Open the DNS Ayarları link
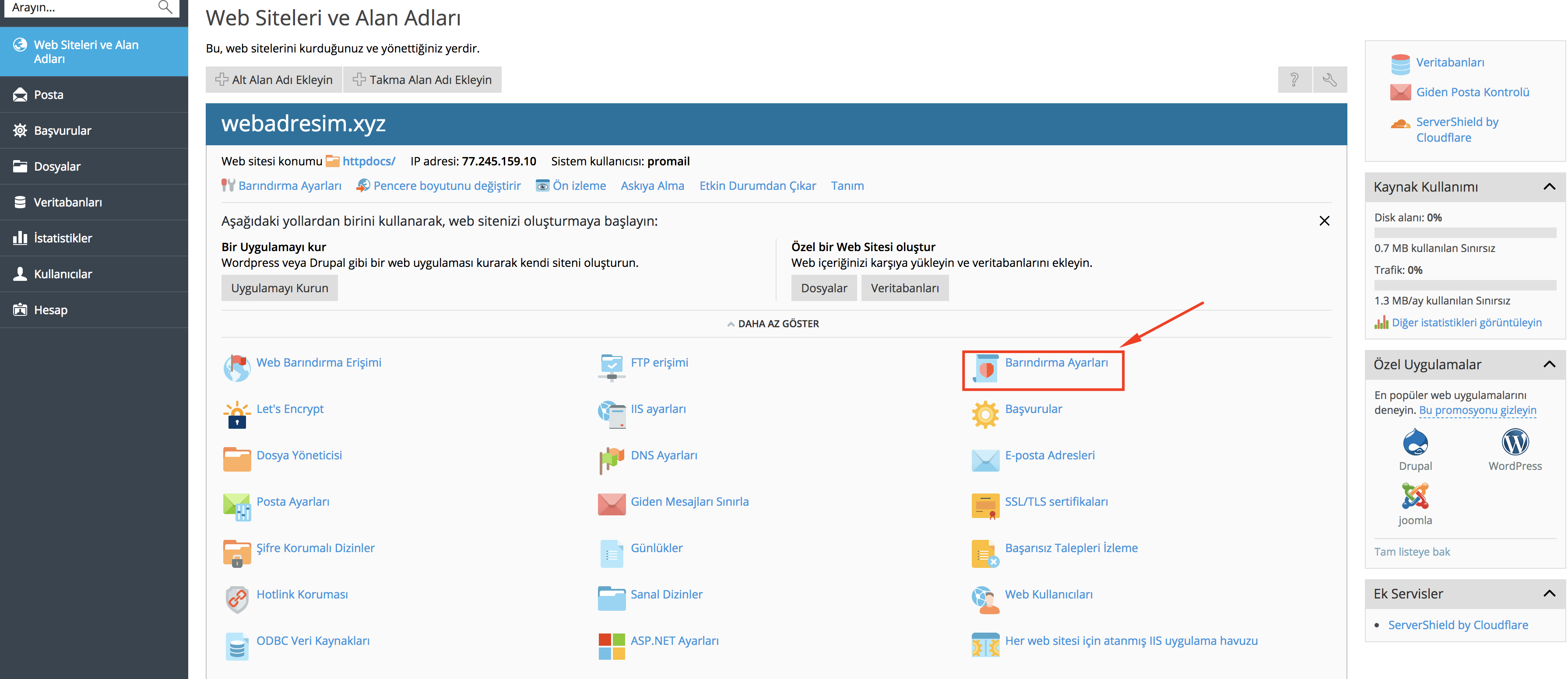 pyautogui.click(x=664, y=455)
